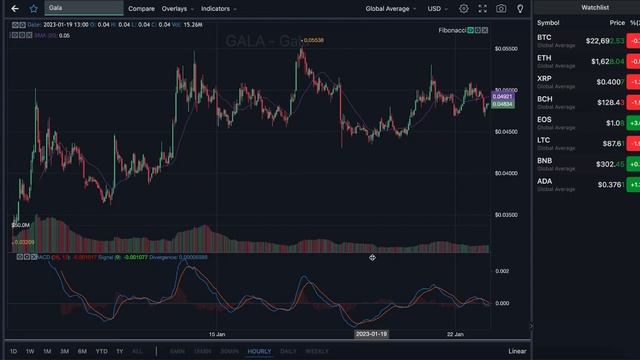The height and width of the screenshot is (360, 640).
Task: Select LTC in the watchlist
Action: [588, 144]
